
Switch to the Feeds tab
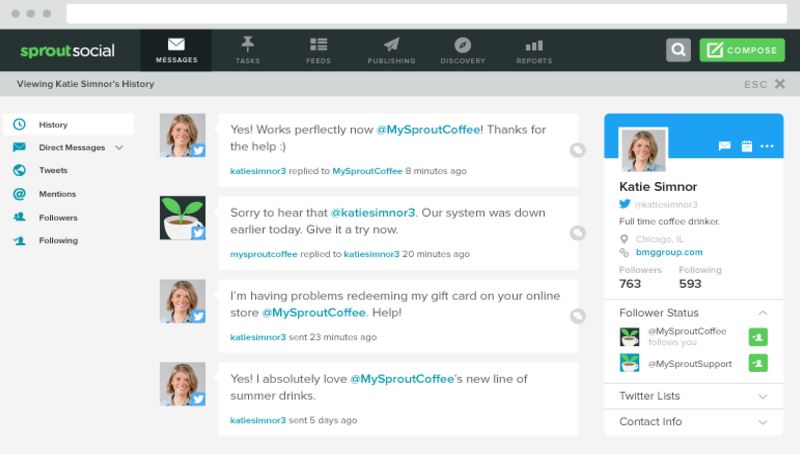pyautogui.click(x=318, y=51)
